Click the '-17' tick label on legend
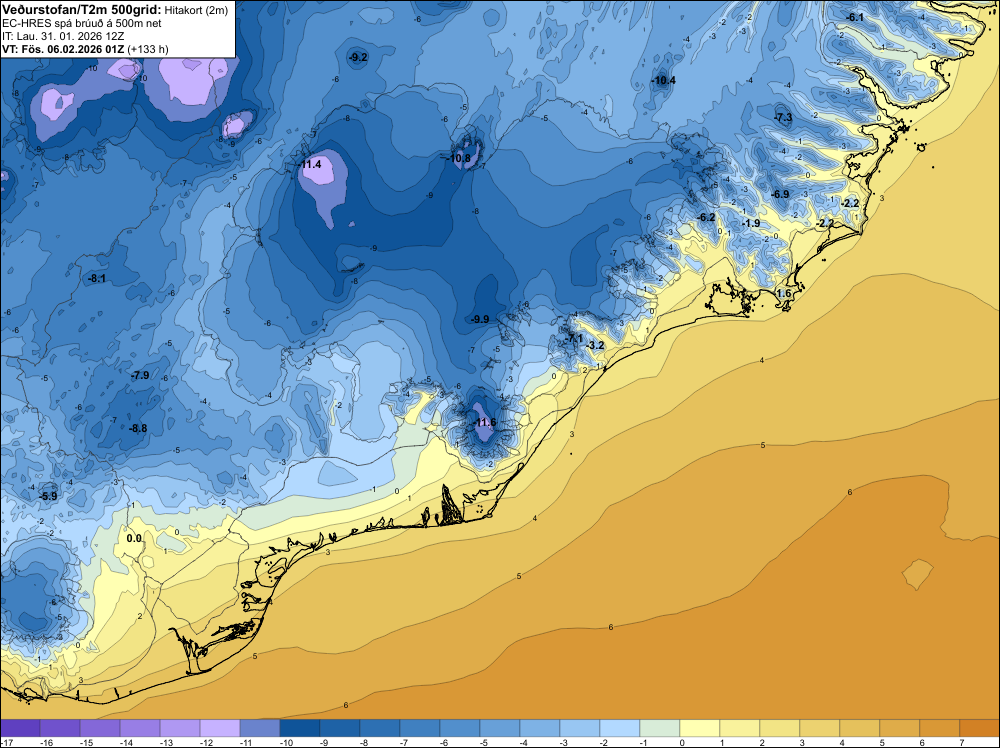Screen dimensions: 1000x748 click(x=5, y=742)
